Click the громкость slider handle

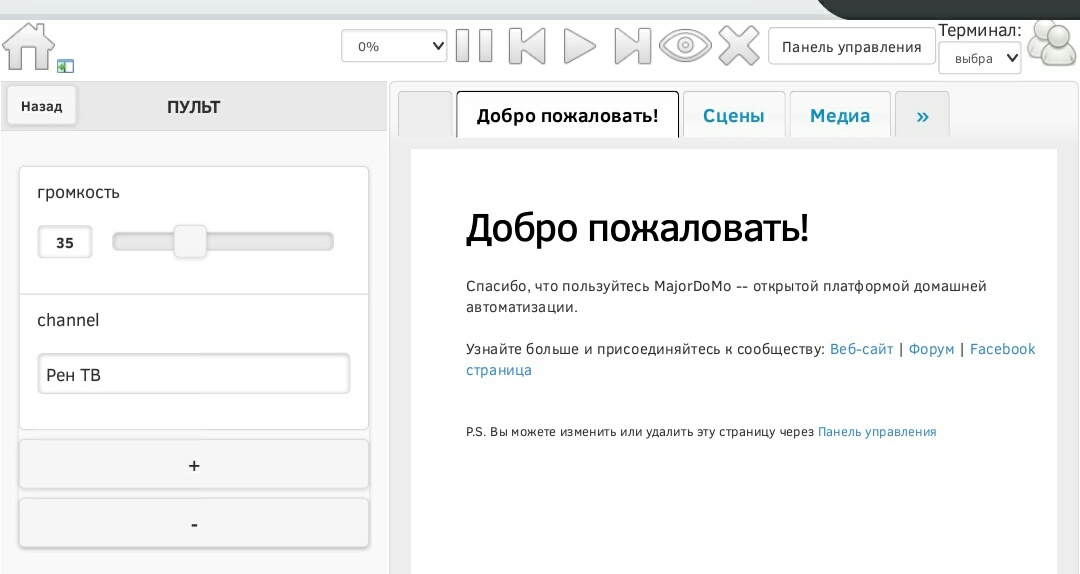click(189, 242)
